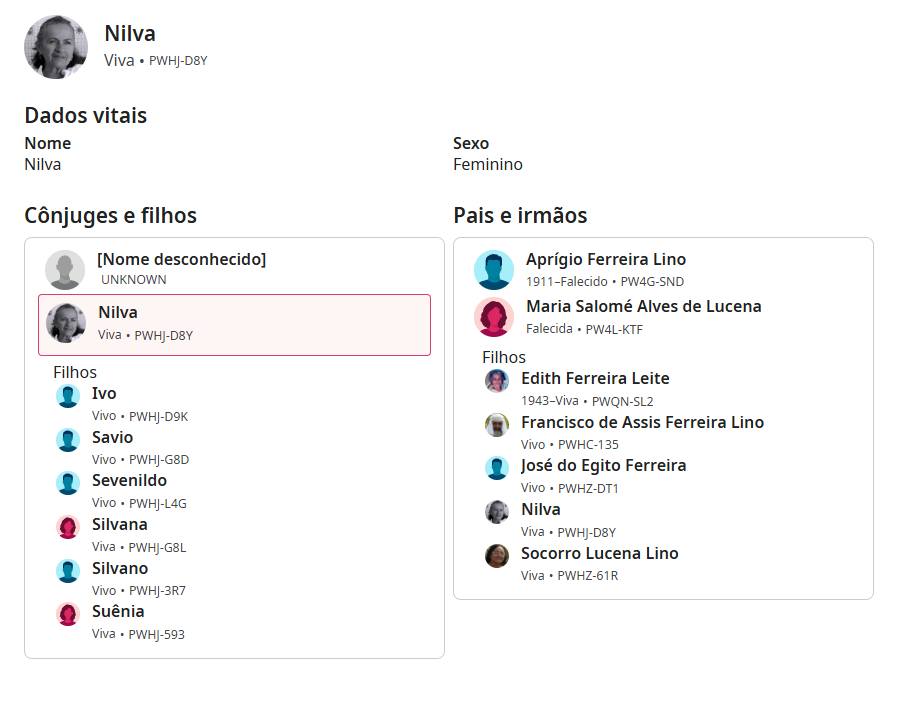Click José do Egito Ferreira's avatar icon
Screen dimensions: 899x707
coord(497,468)
